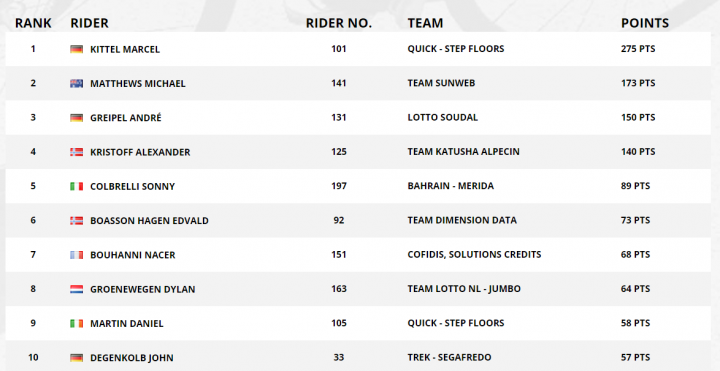Sort by the RANK column header
720x371 pixels.
[33, 23]
